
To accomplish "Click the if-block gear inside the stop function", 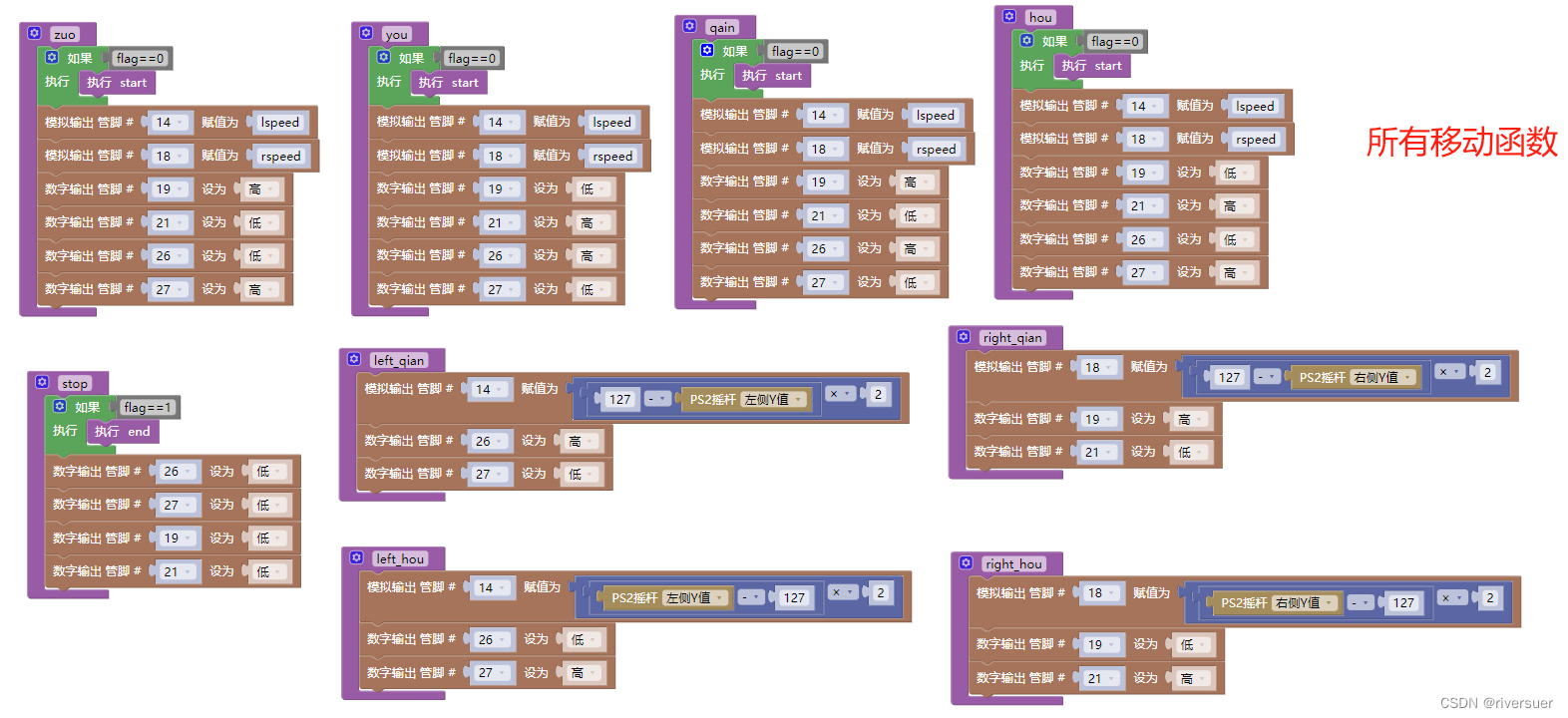I will pos(60,406).
